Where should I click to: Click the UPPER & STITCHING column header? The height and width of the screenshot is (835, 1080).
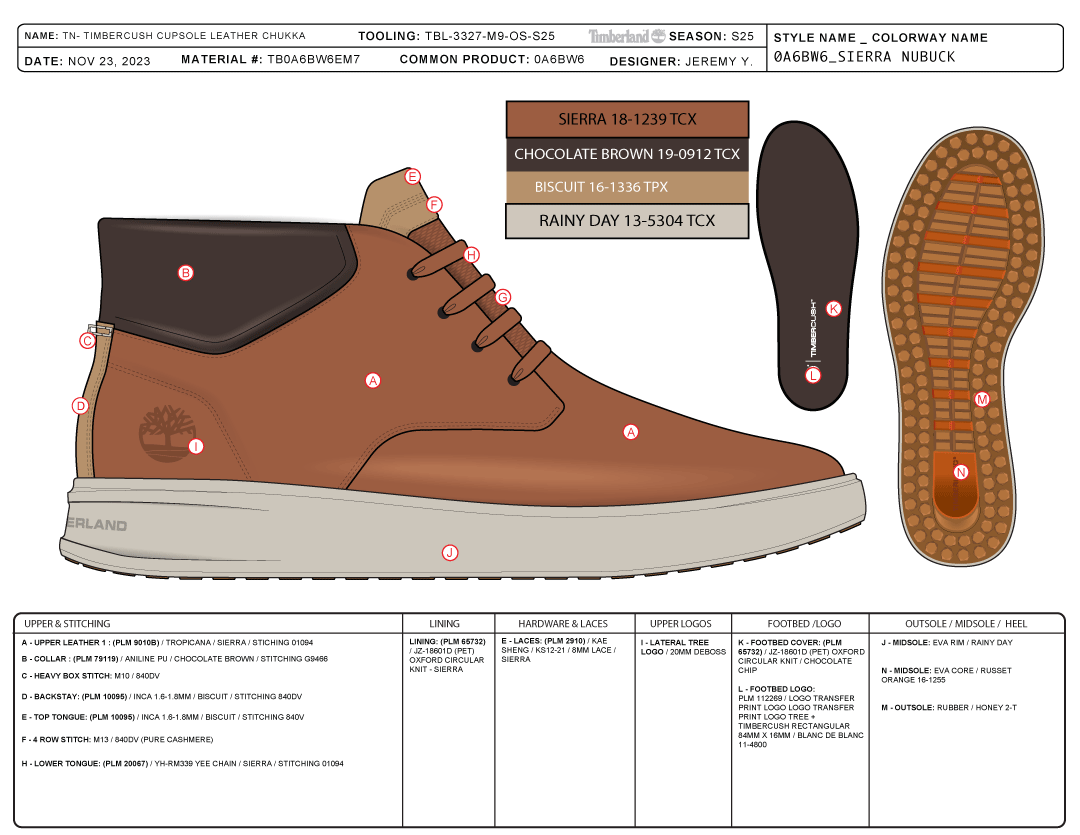(x=67, y=623)
